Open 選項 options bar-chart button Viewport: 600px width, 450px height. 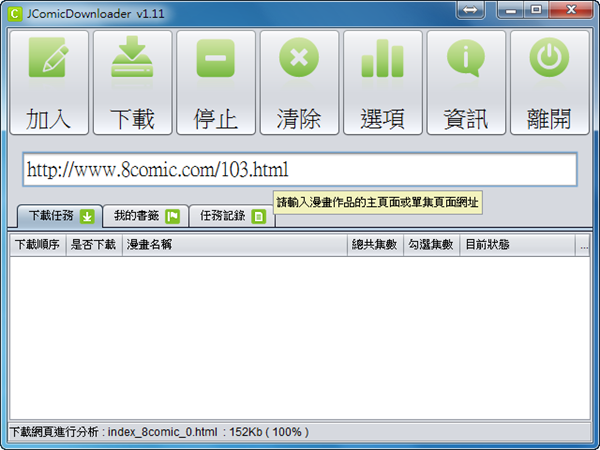[383, 83]
